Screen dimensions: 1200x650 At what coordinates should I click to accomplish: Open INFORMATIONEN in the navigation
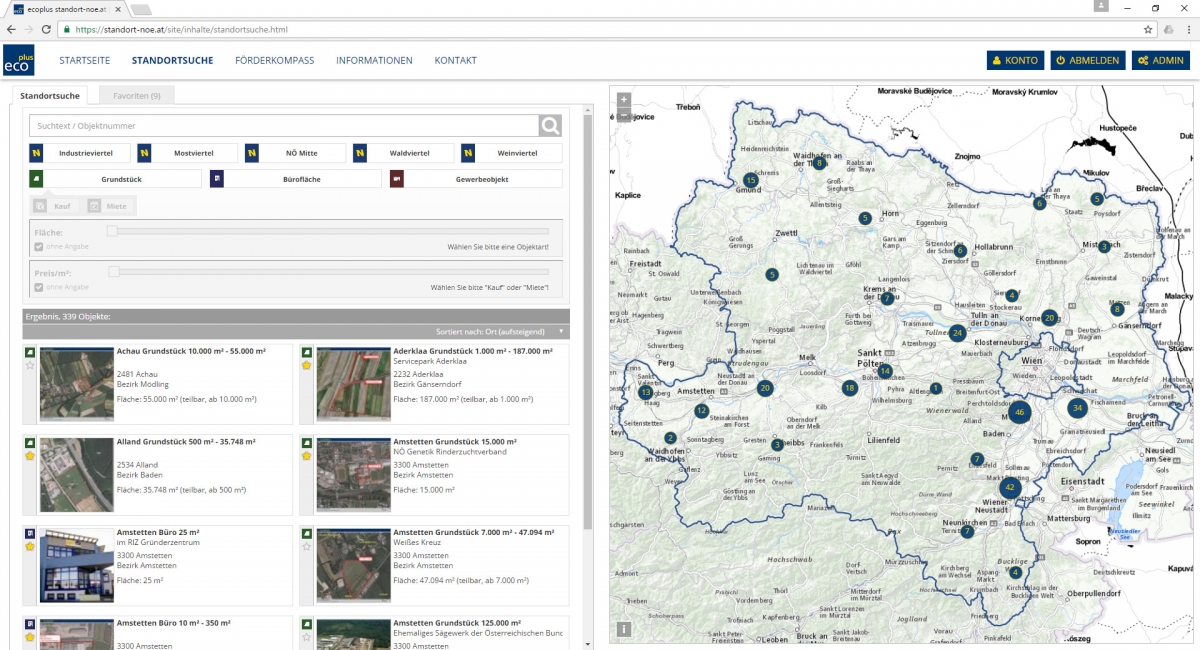[374, 61]
